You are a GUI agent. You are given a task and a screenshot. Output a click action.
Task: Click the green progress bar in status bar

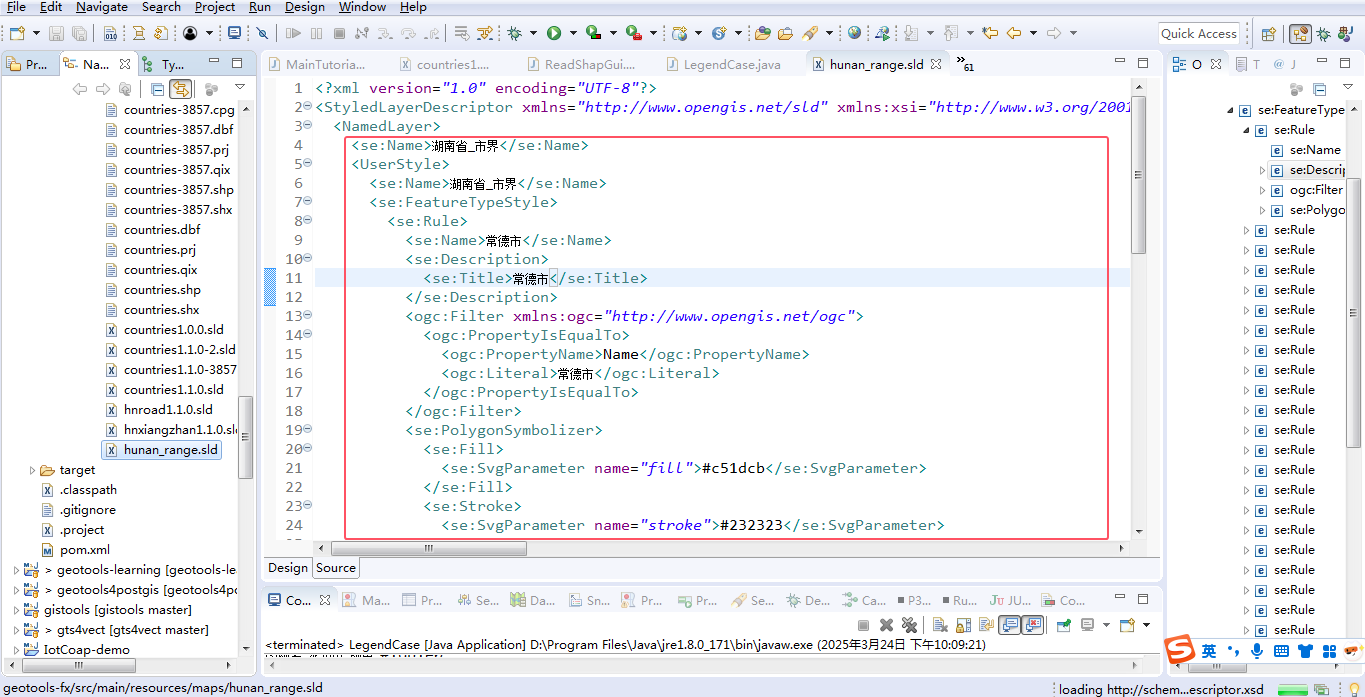coord(1291,689)
